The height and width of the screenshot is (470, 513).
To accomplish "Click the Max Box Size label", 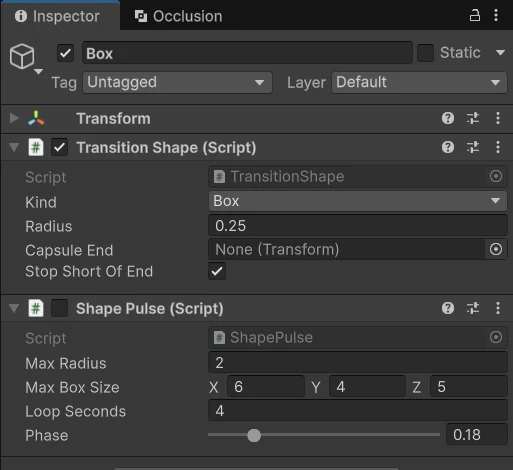I will coord(72,387).
